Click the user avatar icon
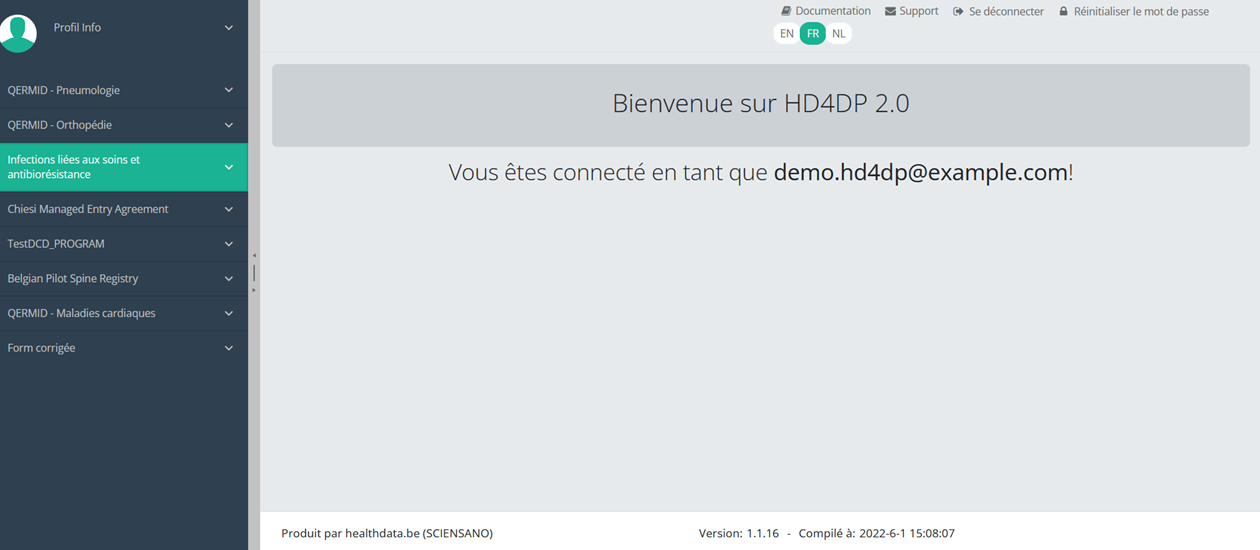Viewport: 1260px width, 550px height. 18,31
